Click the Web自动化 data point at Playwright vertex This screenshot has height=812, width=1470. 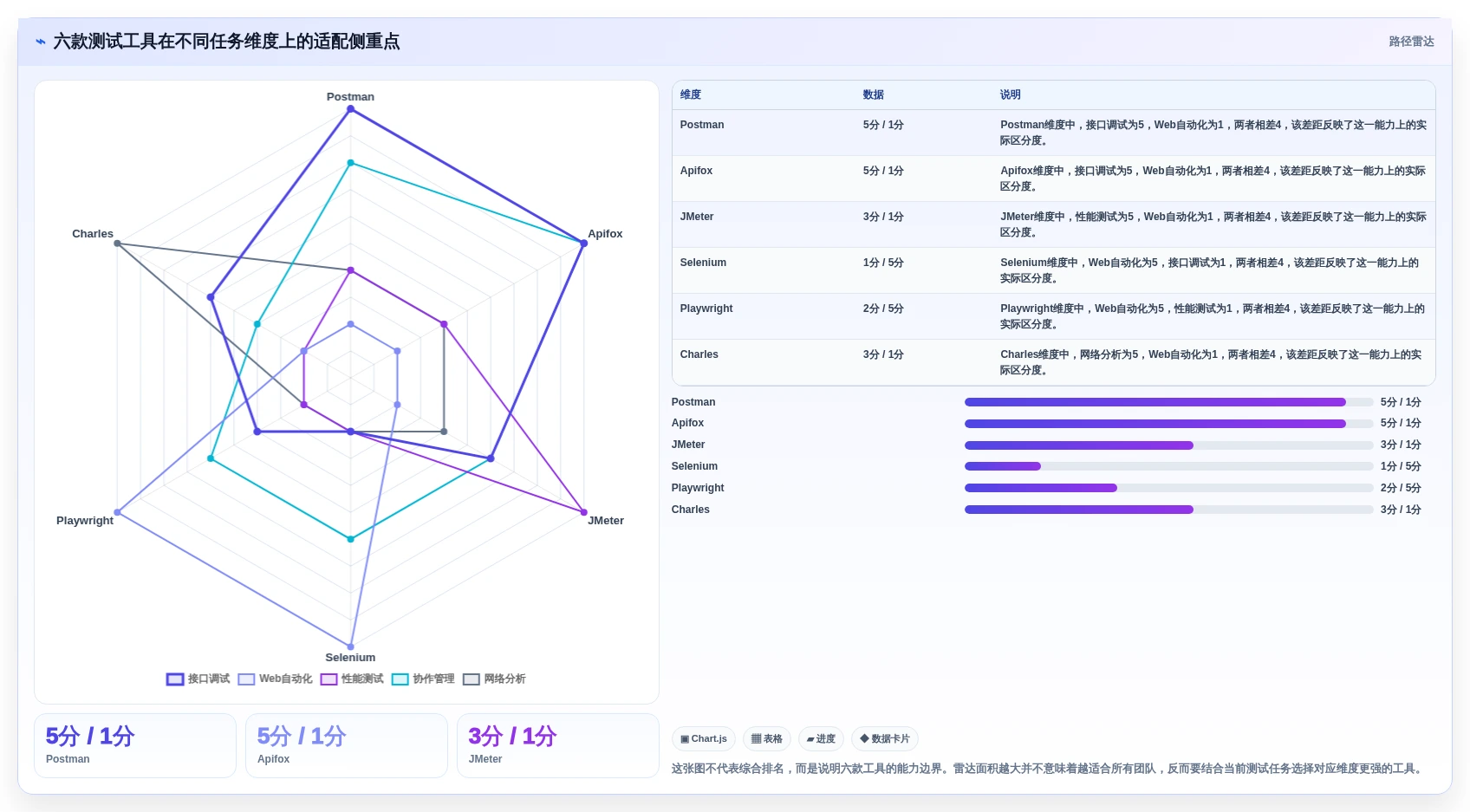(118, 512)
